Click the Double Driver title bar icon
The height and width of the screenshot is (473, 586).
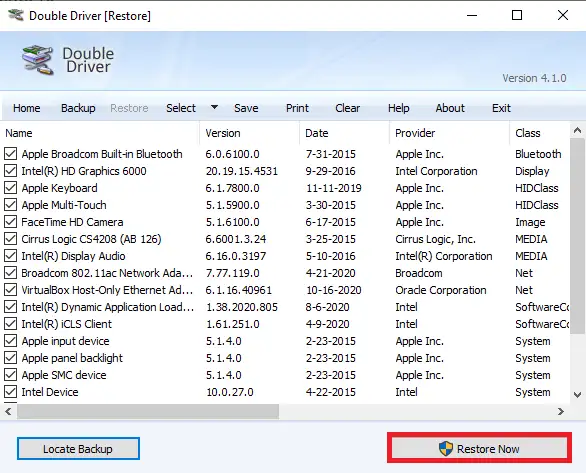(16, 15)
